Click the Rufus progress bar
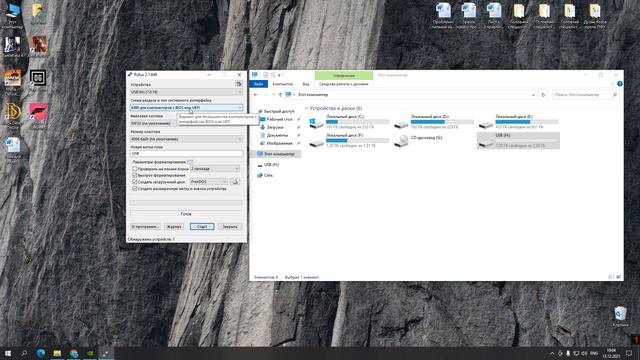 point(186,203)
